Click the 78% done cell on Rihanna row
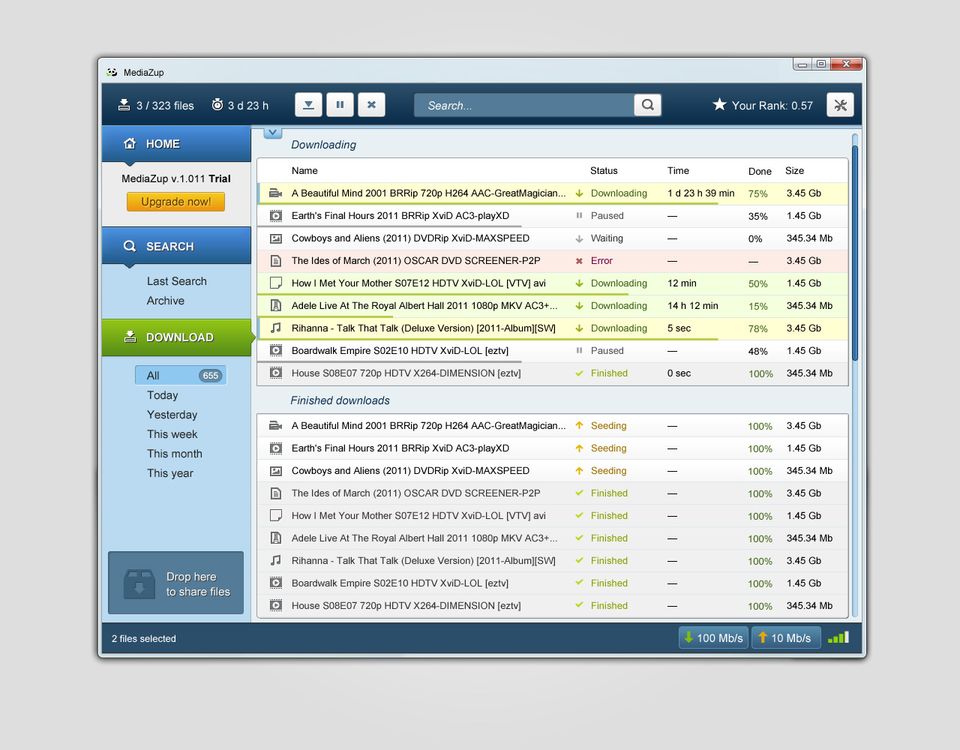 [x=758, y=329]
